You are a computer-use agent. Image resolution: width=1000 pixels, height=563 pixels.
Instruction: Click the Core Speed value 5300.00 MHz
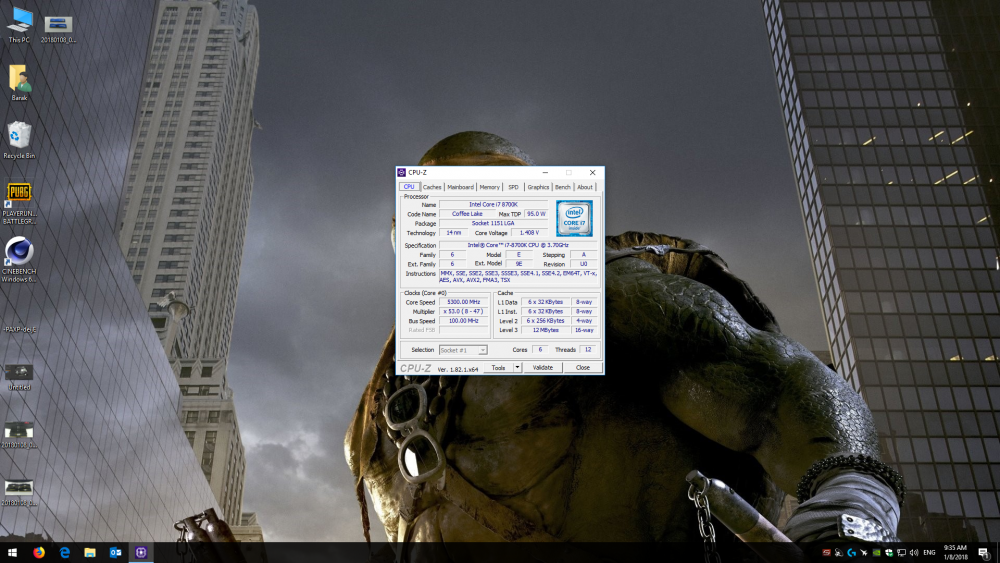tap(463, 302)
